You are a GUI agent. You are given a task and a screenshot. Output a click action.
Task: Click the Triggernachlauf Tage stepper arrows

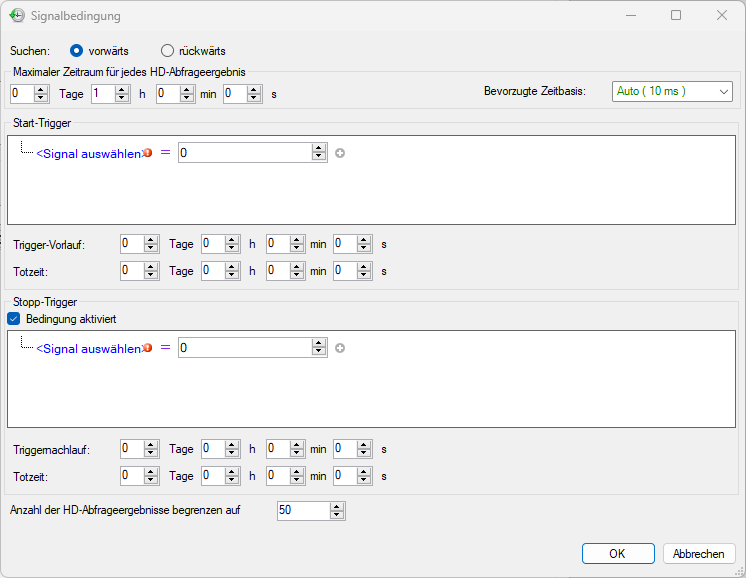click(x=151, y=450)
